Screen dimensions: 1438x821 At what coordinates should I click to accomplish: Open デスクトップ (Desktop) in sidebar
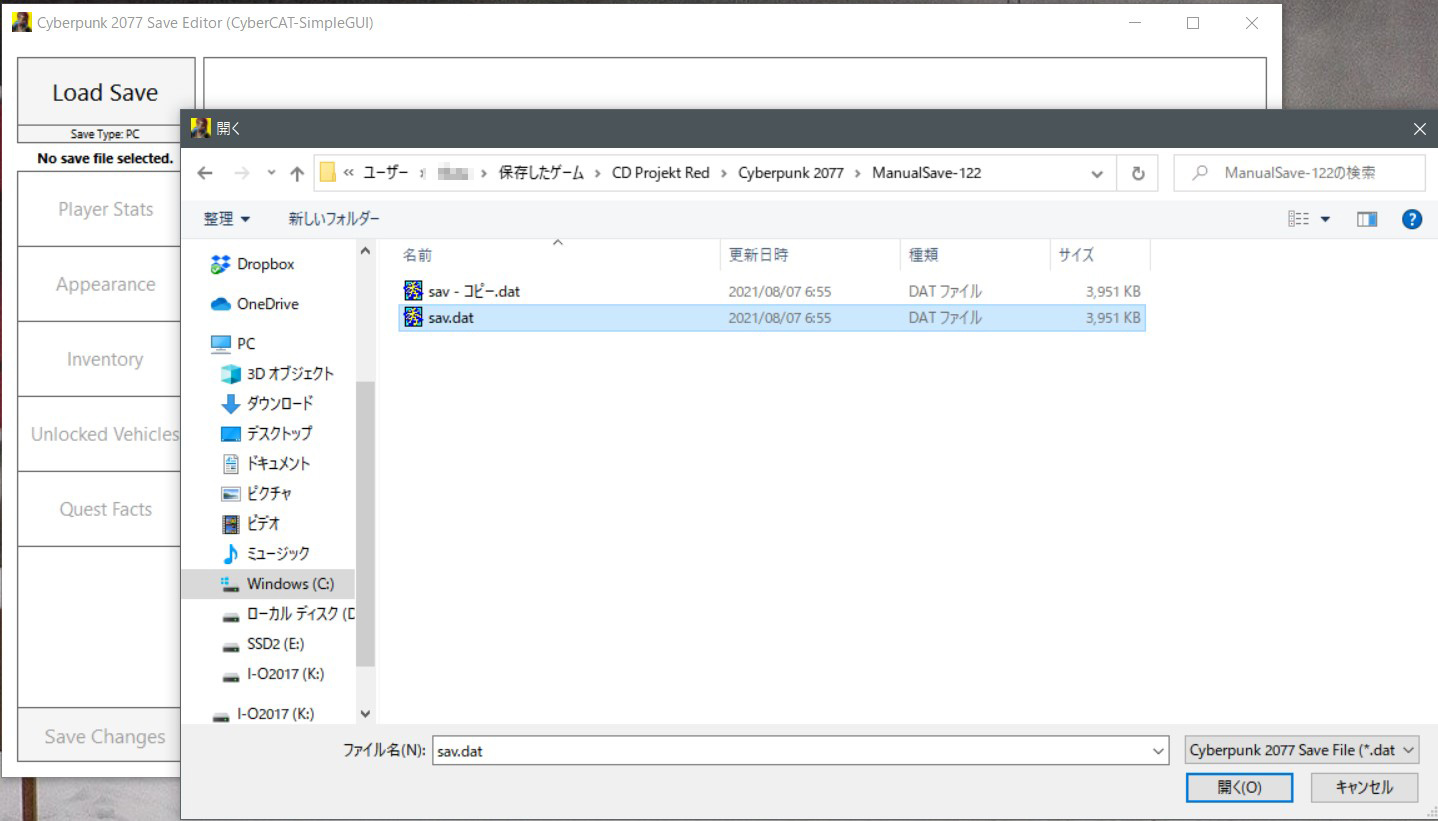[x=279, y=433]
